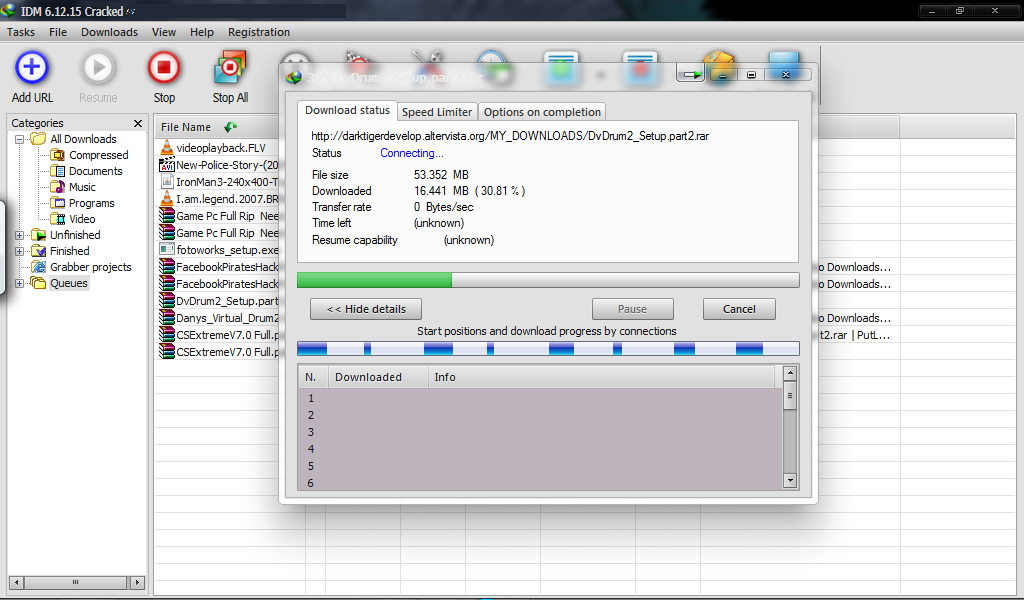
Task: Click the green download progress bar
Action: point(548,280)
